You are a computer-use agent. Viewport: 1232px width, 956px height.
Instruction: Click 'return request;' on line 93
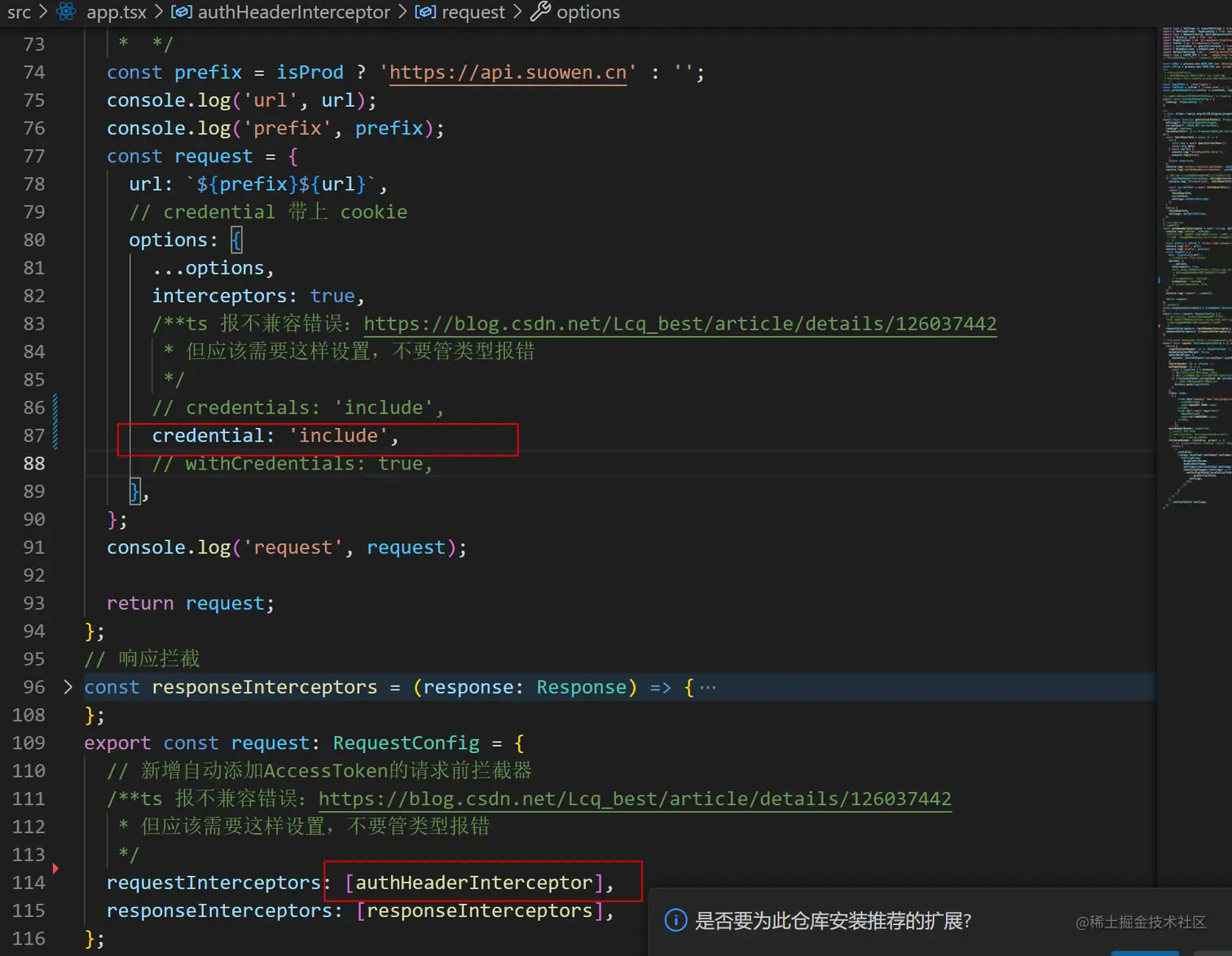(x=191, y=603)
